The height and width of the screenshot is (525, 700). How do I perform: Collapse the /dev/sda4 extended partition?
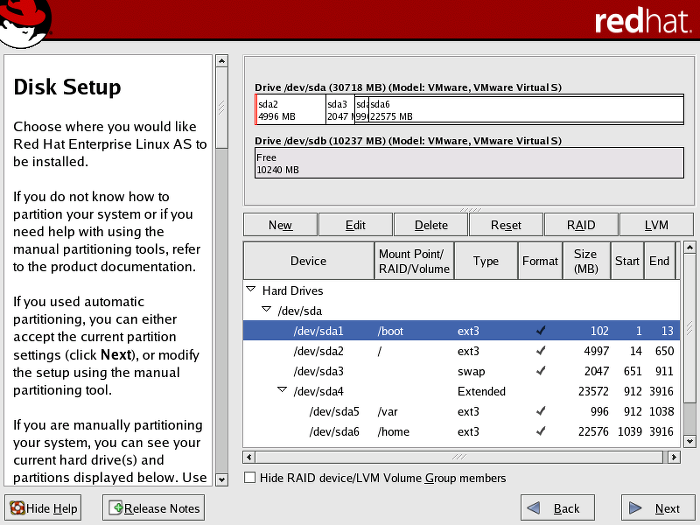tap(282, 390)
